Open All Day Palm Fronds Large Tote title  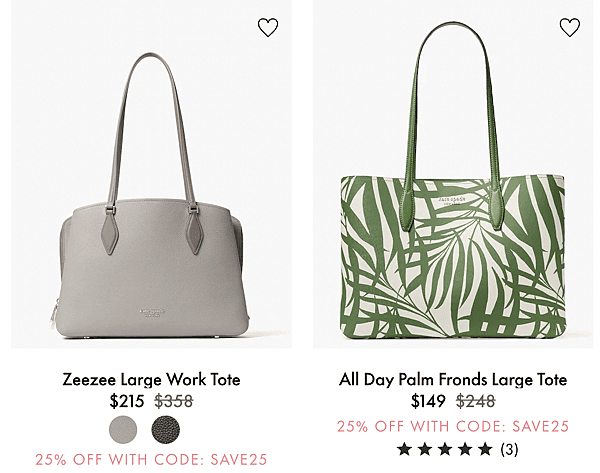453,380
